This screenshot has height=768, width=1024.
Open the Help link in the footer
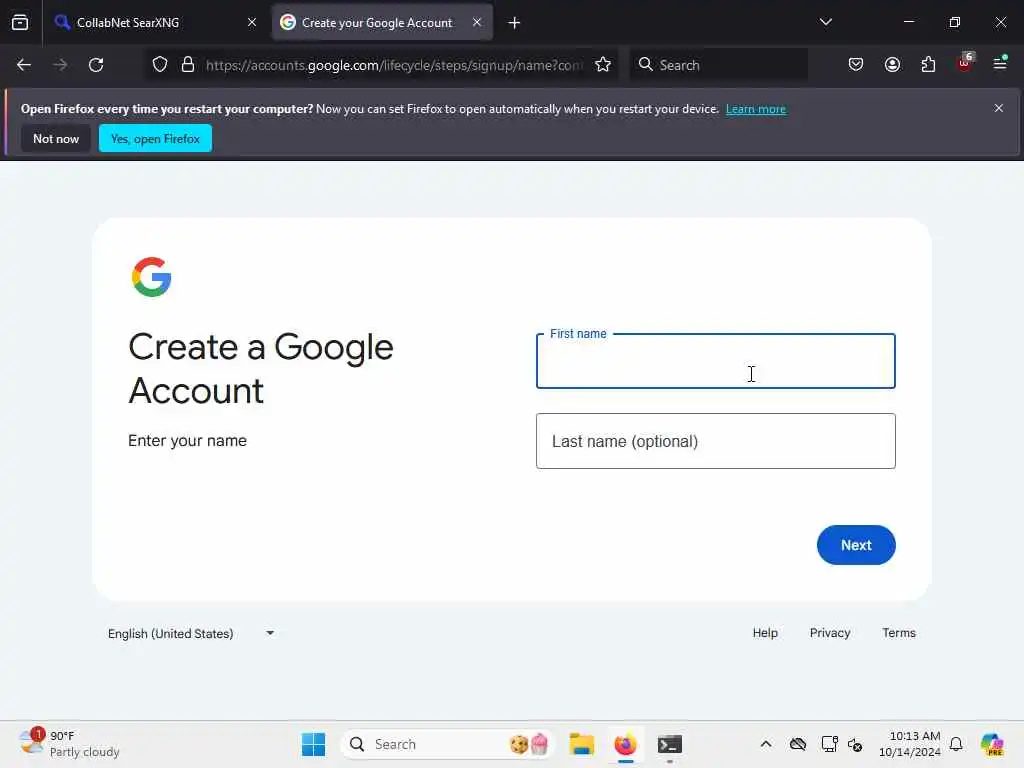765,633
